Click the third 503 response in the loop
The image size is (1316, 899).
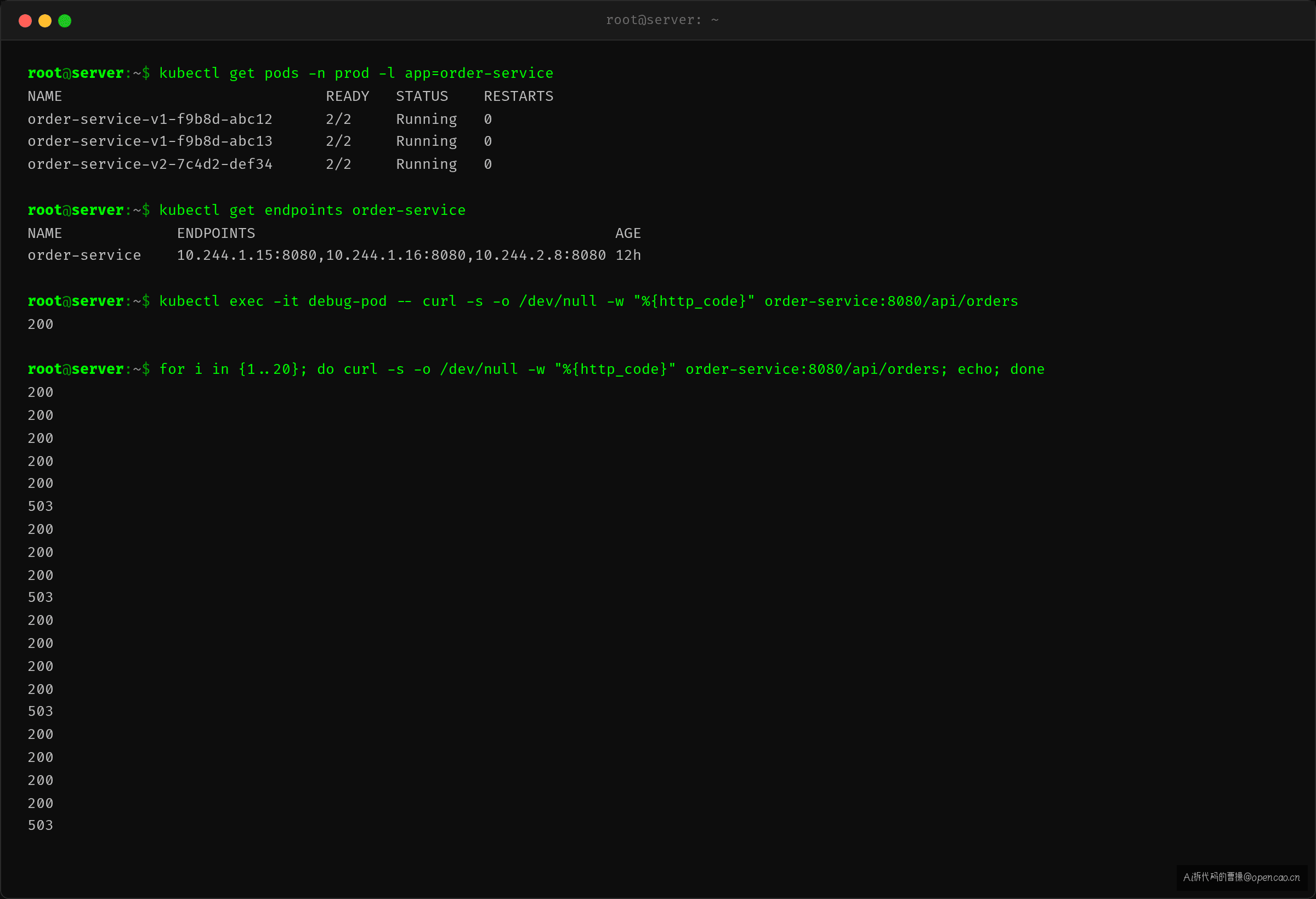click(41, 712)
